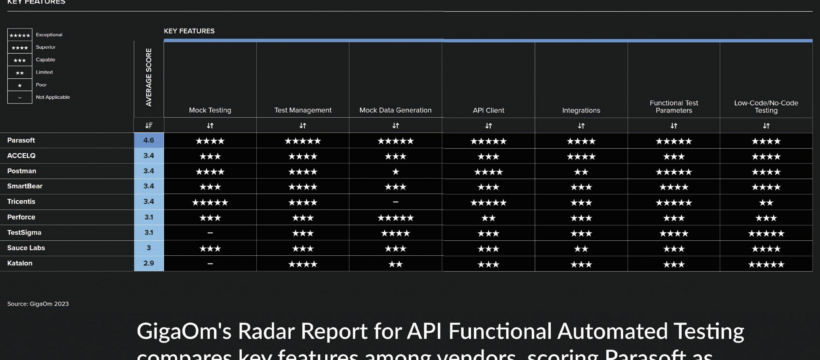Viewport: 820px width, 360px height.
Task: Click the Low-Code/No-Code Testing sort arrows
Action: pyautogui.click(x=766, y=126)
